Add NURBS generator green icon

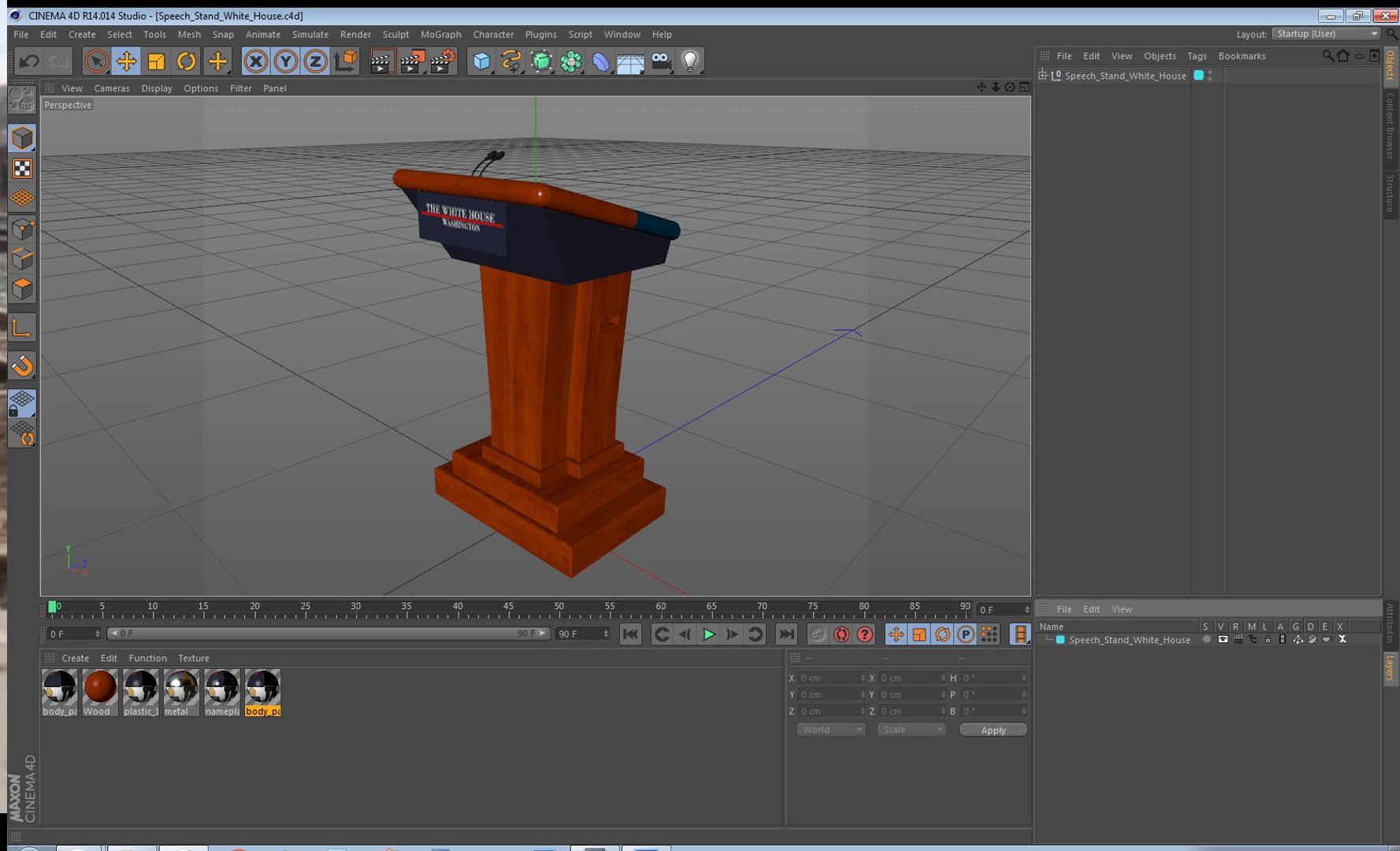(x=541, y=61)
